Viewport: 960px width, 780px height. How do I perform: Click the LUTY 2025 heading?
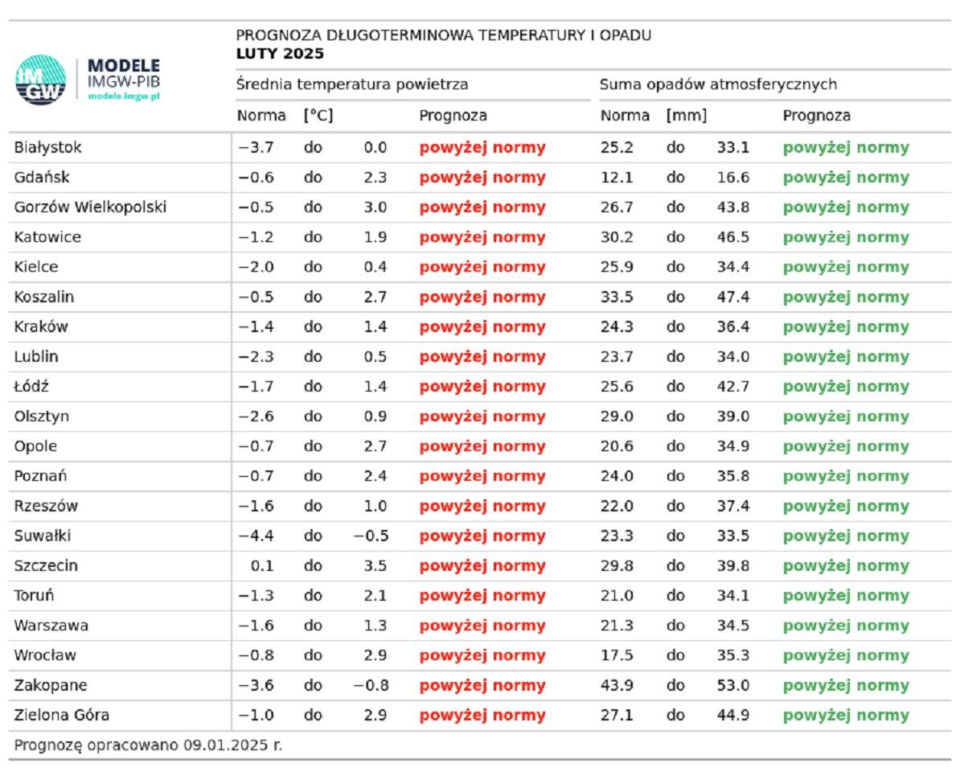pyautogui.click(x=280, y=54)
